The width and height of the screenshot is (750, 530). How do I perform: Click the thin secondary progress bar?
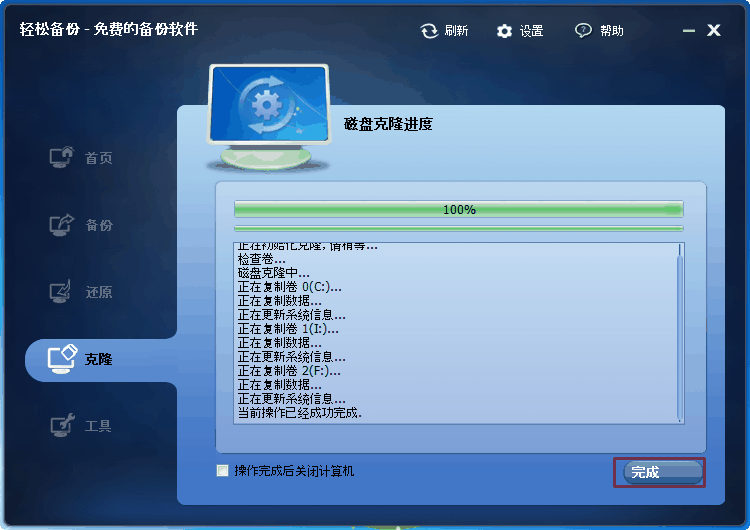458,229
